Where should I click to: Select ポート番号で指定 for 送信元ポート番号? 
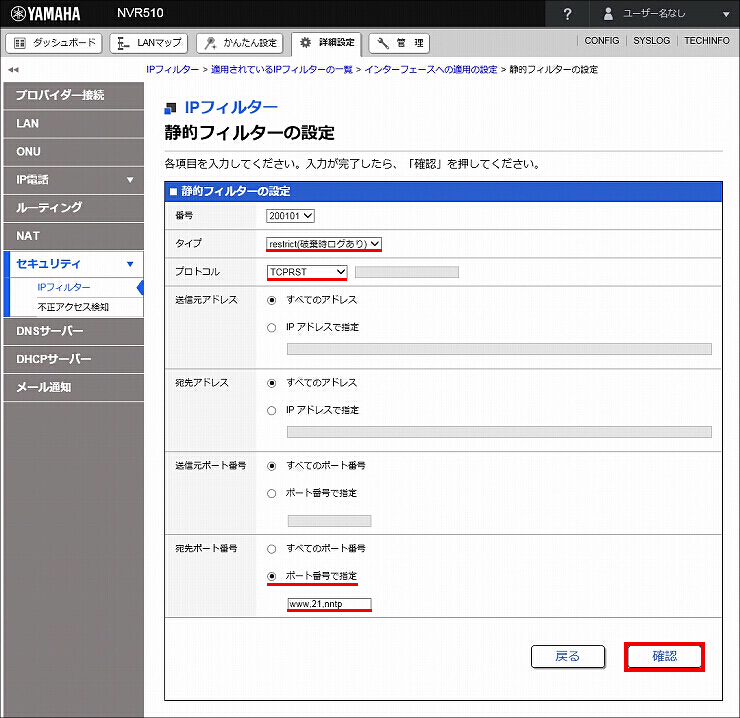click(271, 494)
